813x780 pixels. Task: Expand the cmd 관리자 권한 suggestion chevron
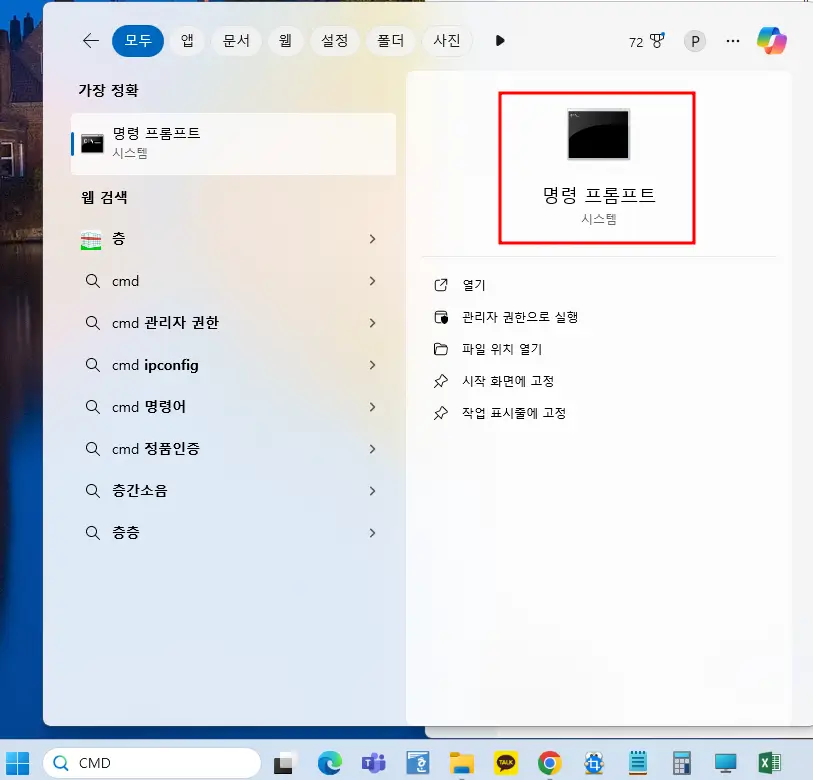(x=372, y=323)
